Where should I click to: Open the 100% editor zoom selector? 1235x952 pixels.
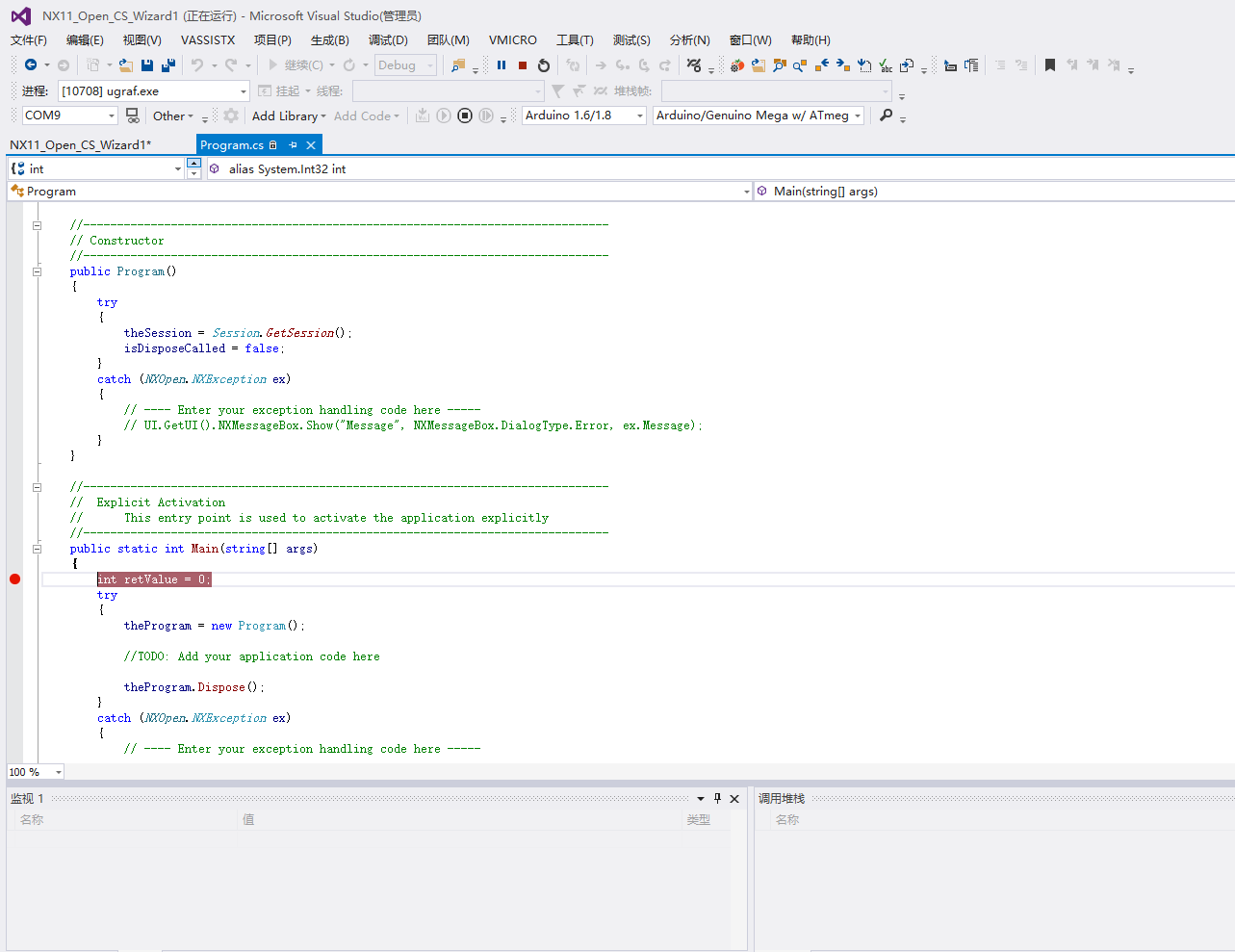35,771
